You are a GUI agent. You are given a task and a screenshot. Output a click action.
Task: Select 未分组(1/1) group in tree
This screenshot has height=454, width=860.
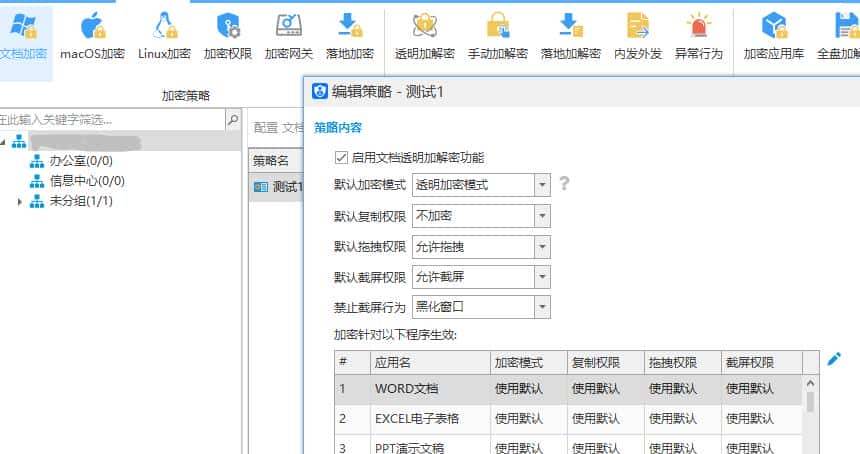pos(81,201)
